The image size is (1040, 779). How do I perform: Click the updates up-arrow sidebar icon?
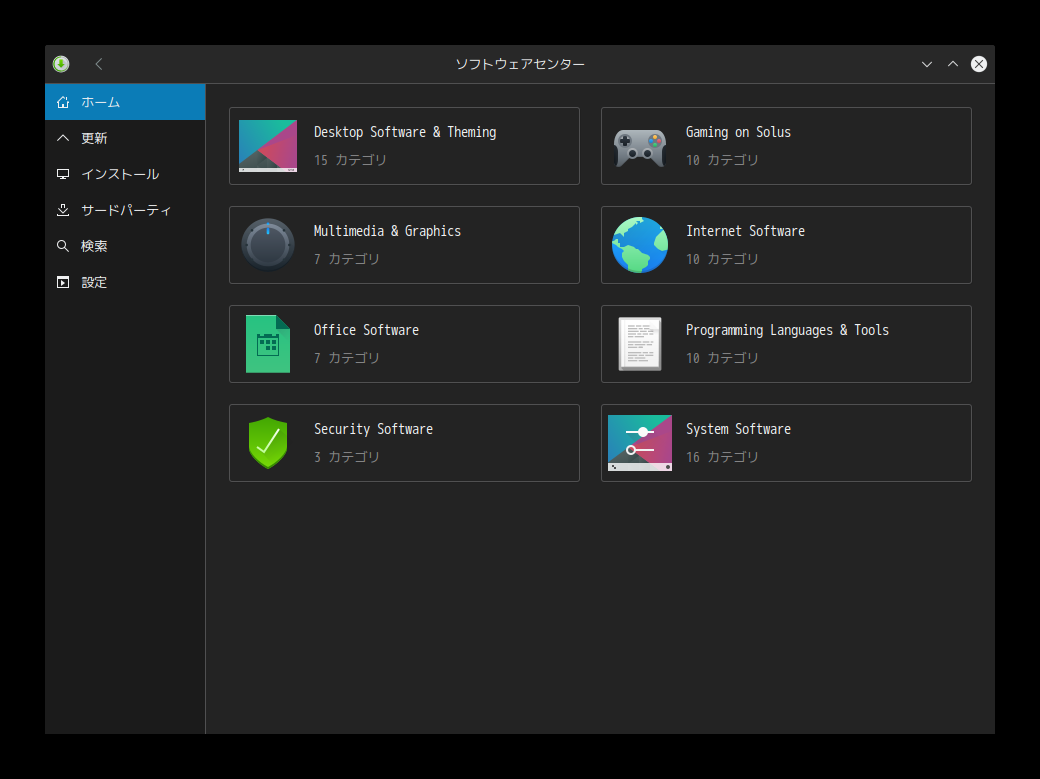[63, 138]
